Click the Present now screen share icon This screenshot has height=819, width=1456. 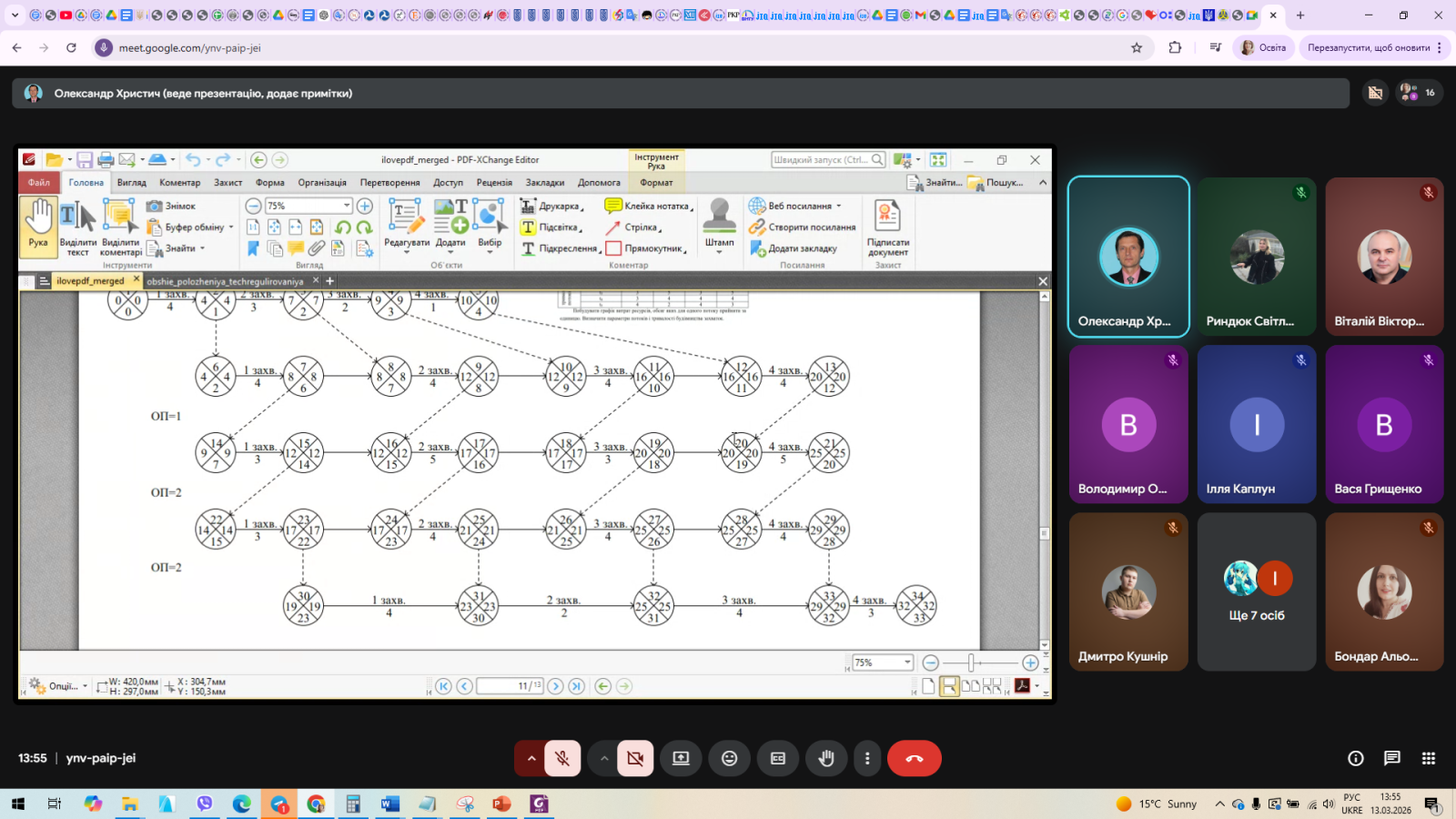tap(681, 758)
